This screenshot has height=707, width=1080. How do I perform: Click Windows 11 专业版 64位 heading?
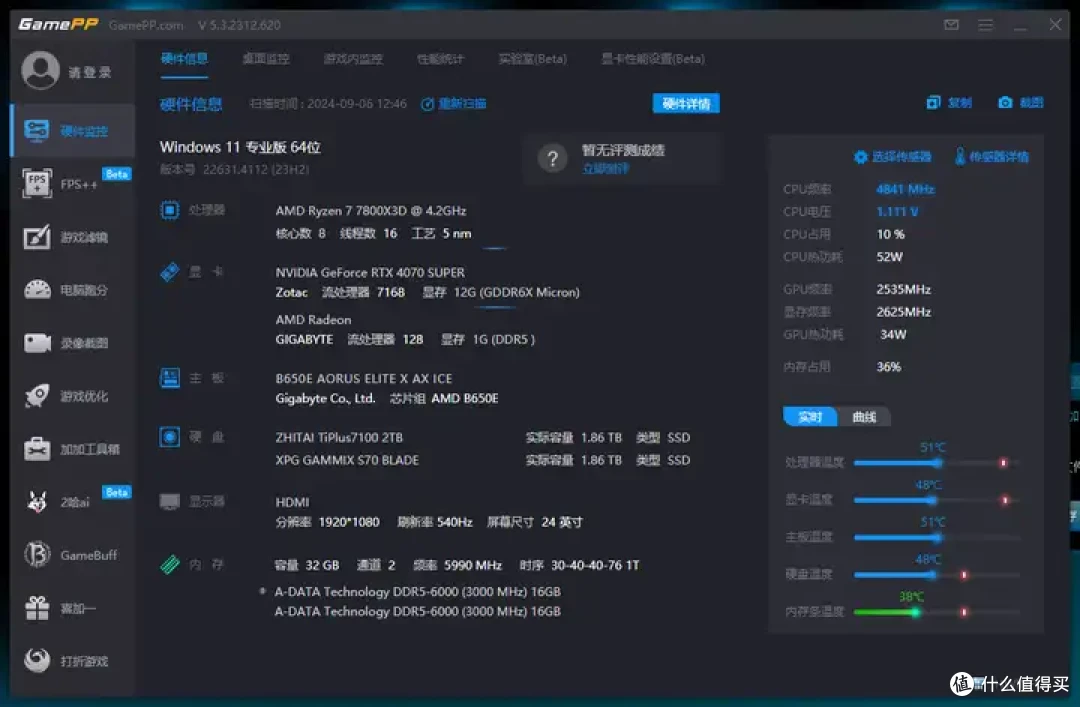pyautogui.click(x=240, y=147)
